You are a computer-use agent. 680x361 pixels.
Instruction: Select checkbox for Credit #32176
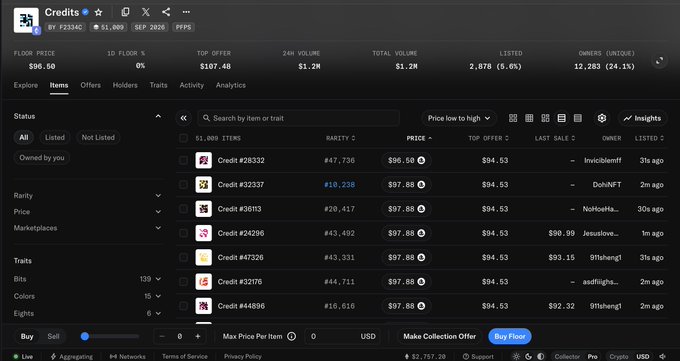(183, 282)
